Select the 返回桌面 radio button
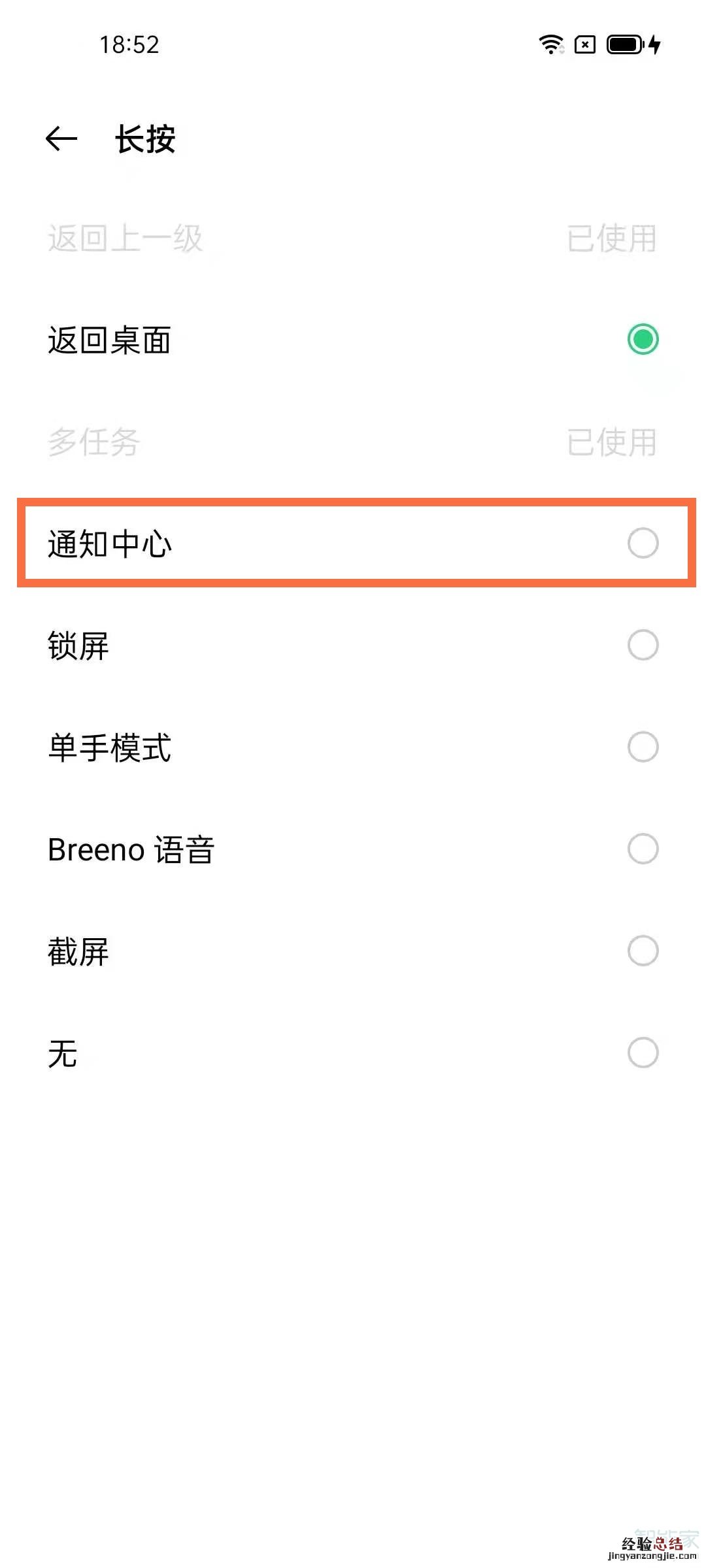The height and width of the screenshot is (1568, 706). click(x=643, y=339)
